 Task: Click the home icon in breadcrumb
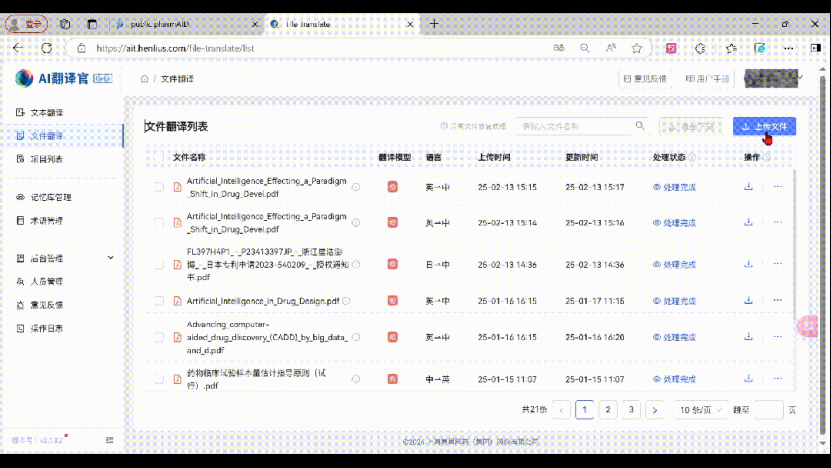pyautogui.click(x=144, y=78)
